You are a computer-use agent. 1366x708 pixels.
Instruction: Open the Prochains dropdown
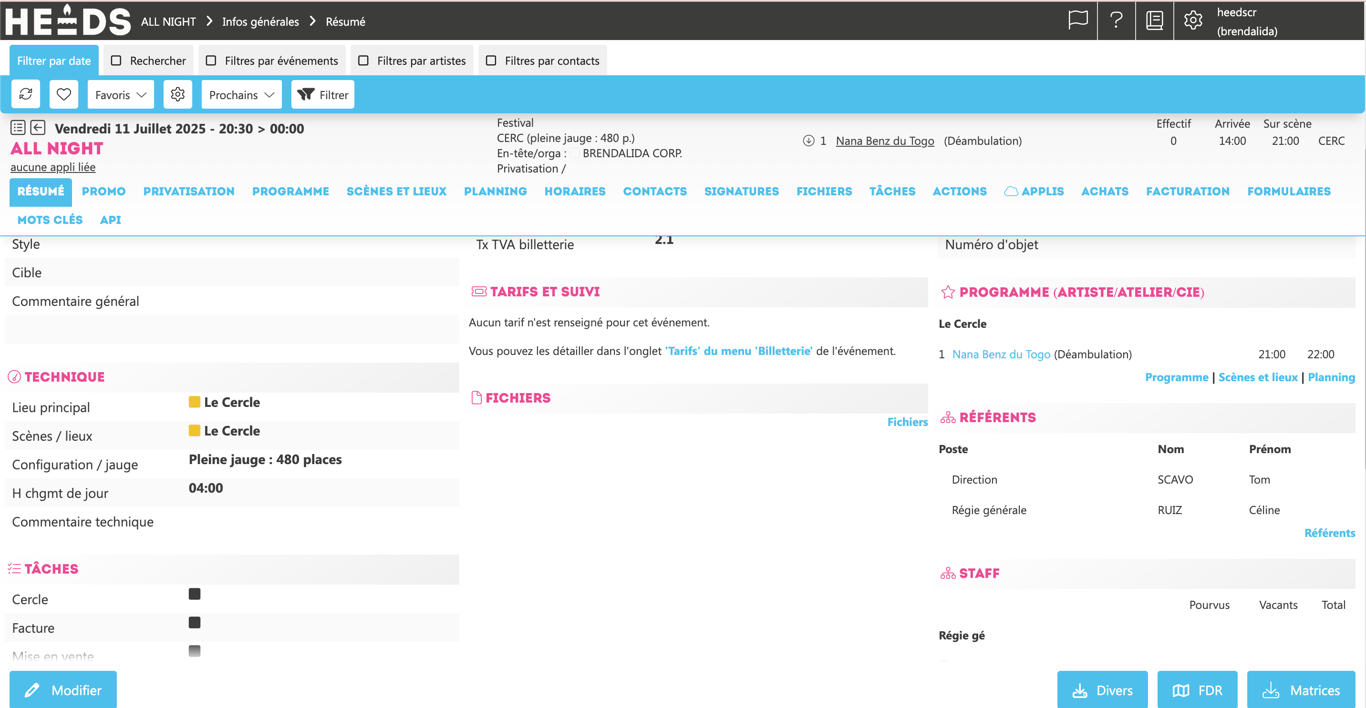[x=242, y=94]
